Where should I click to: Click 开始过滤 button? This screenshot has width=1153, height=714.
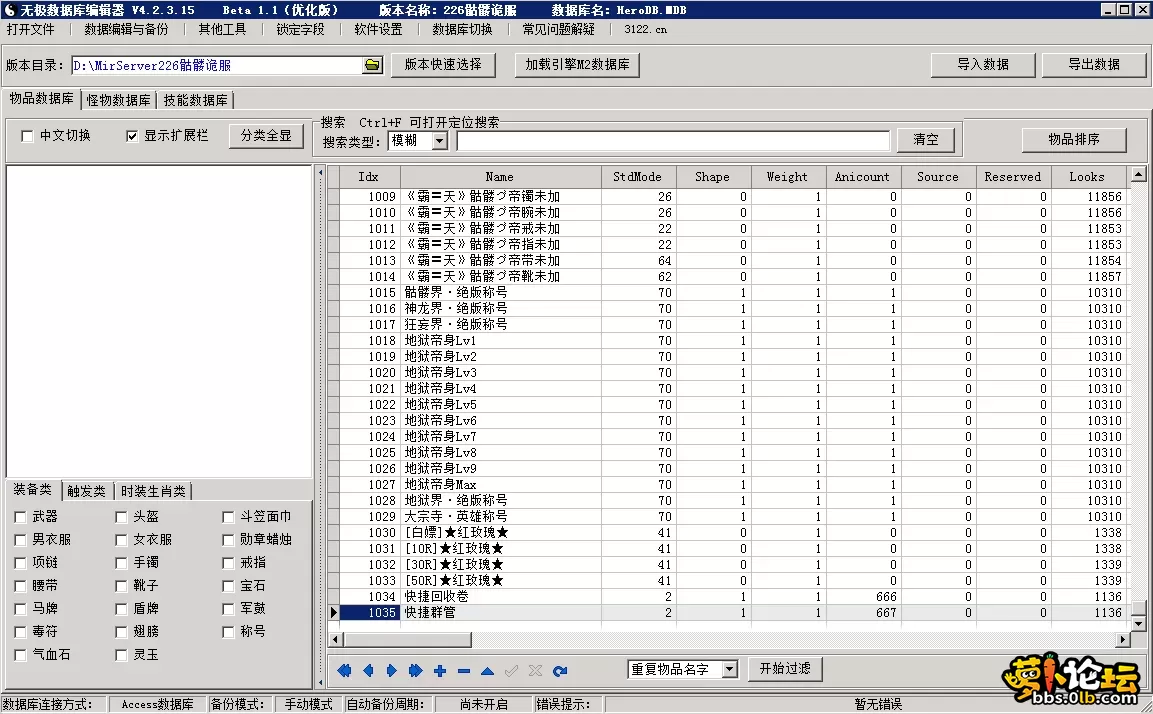point(785,668)
